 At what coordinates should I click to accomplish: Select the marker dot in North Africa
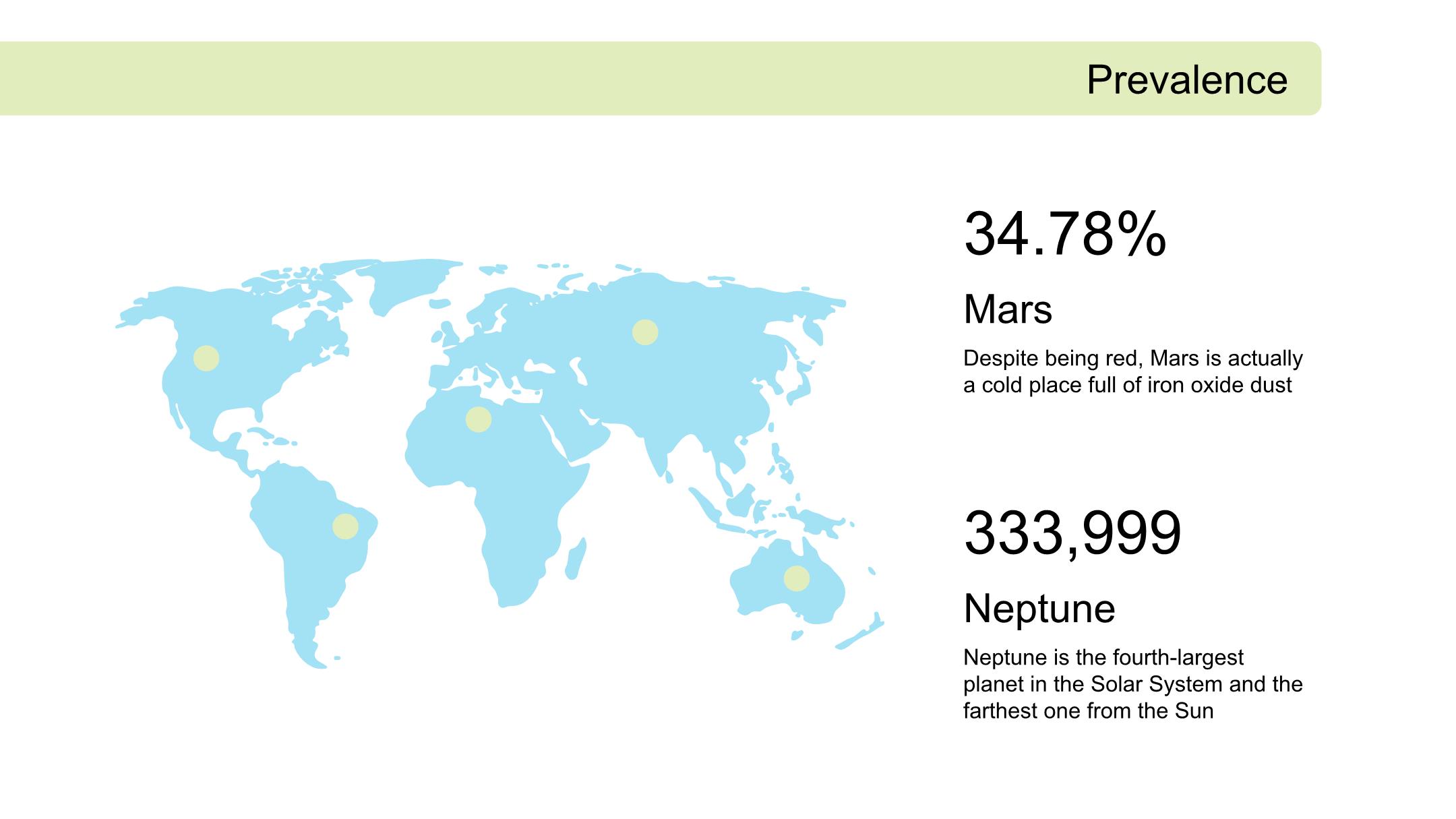coord(479,419)
